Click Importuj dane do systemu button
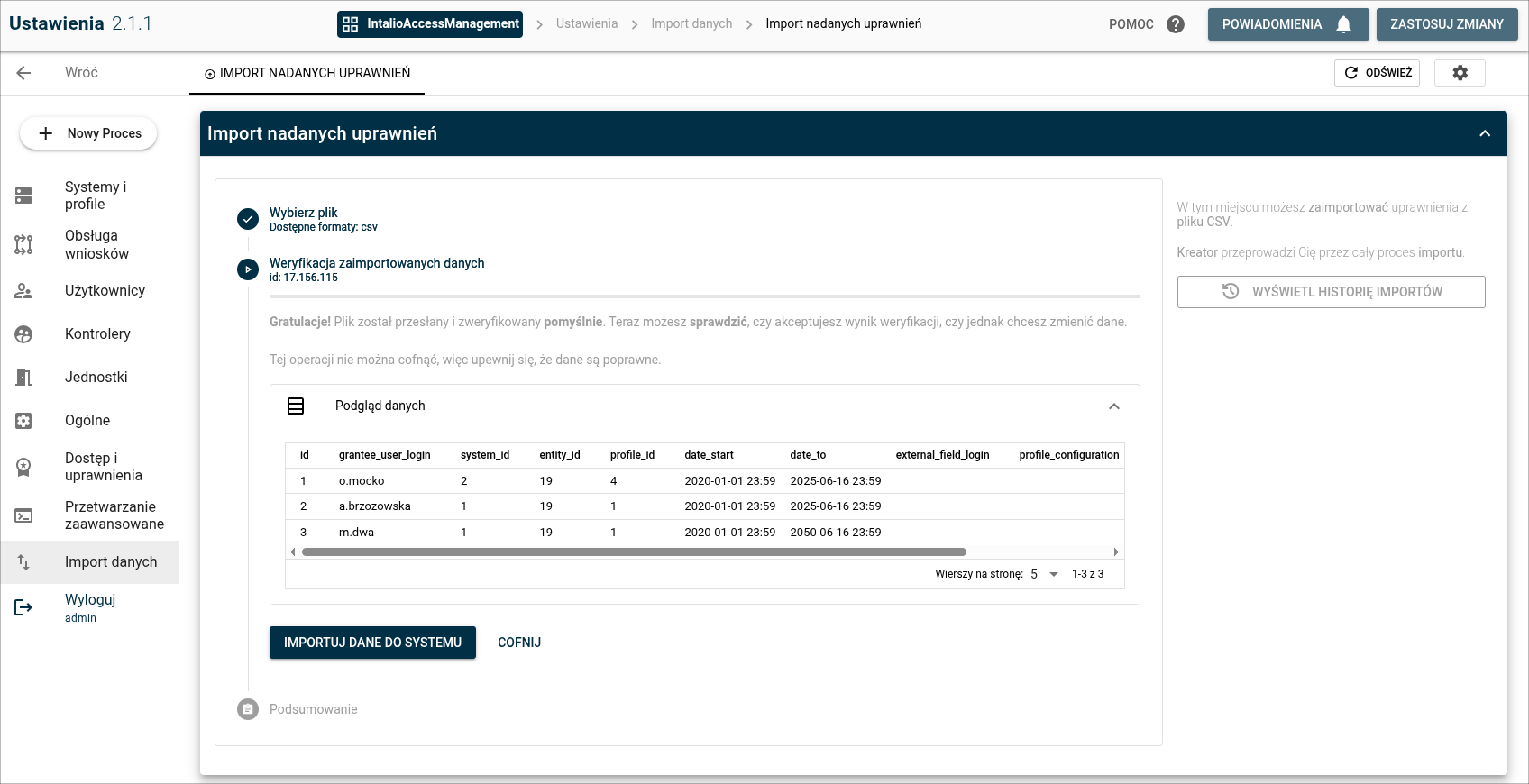Screen dimensions: 1529x784 click(372, 643)
